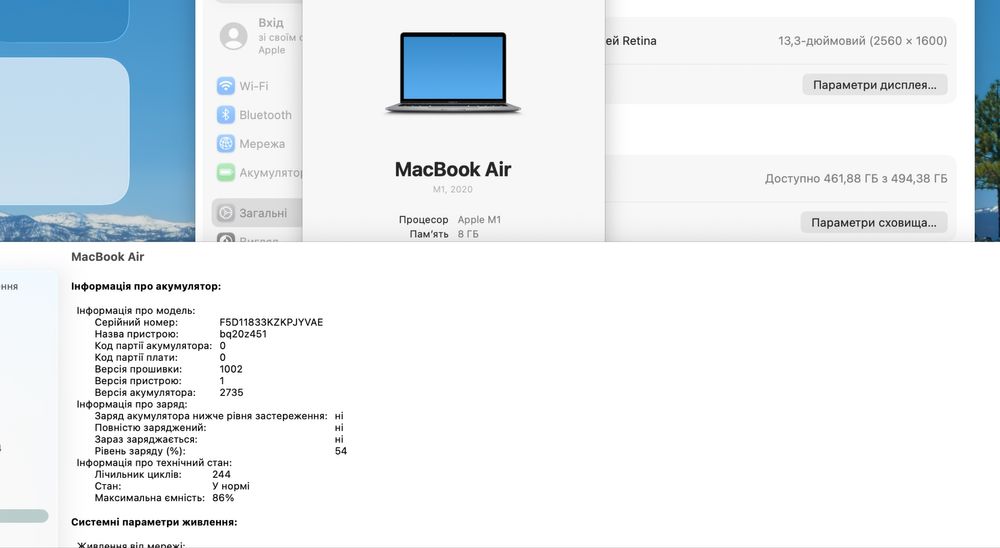Click serial number F5D11833KZKPJYVAE

[271, 322]
